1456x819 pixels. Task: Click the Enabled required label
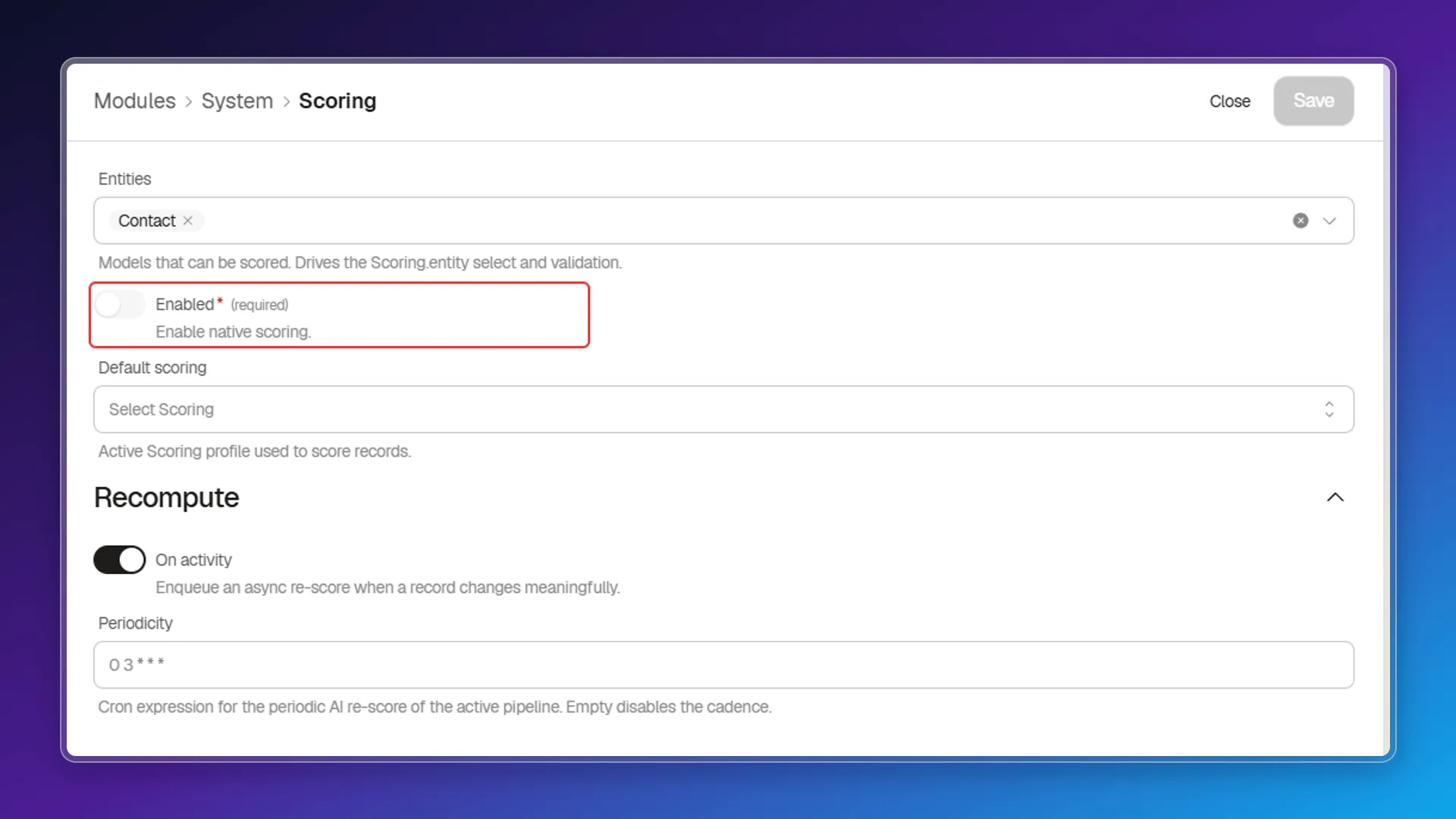222,305
